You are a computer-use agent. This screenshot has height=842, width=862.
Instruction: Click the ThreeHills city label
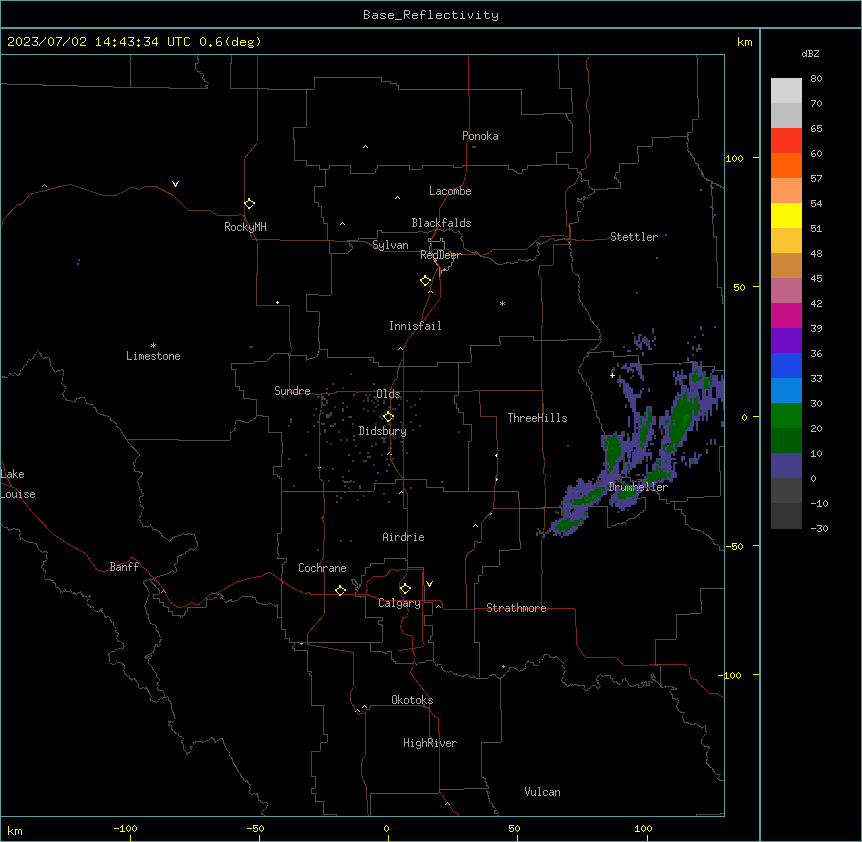coord(537,418)
